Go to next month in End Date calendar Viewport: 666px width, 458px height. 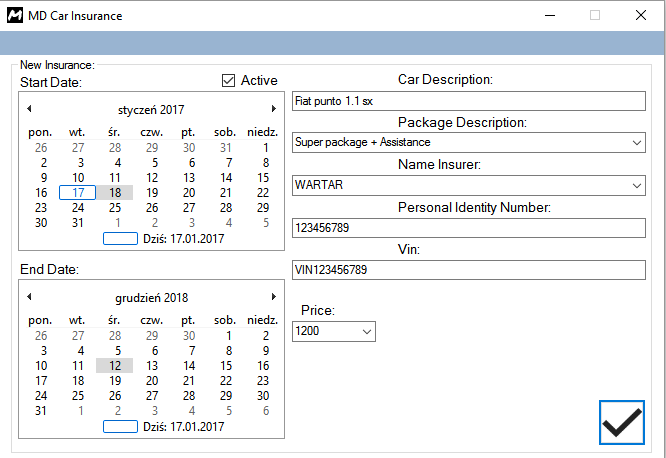tap(274, 297)
